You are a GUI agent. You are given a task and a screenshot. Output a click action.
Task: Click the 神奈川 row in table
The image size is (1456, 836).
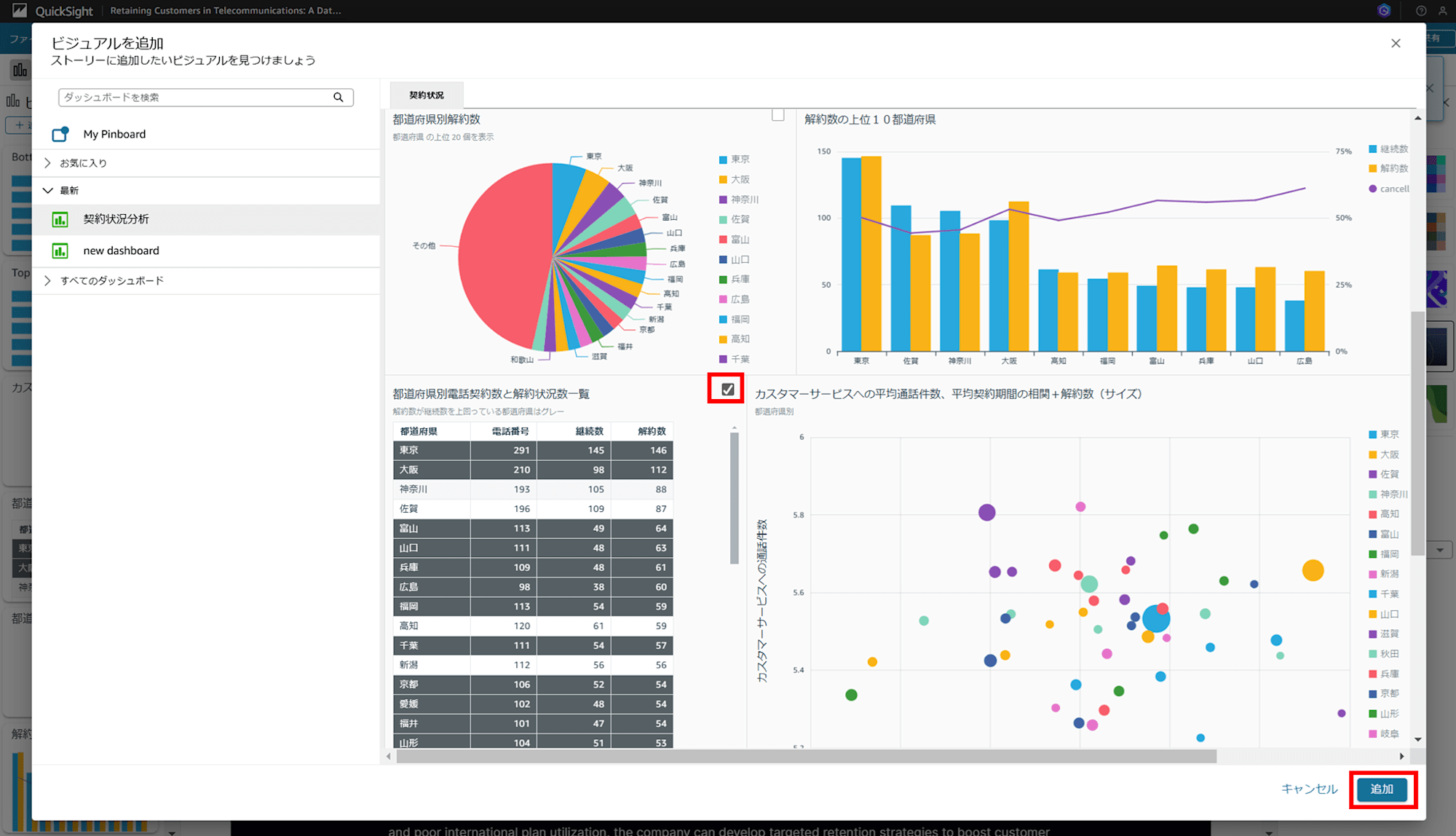pos(533,489)
